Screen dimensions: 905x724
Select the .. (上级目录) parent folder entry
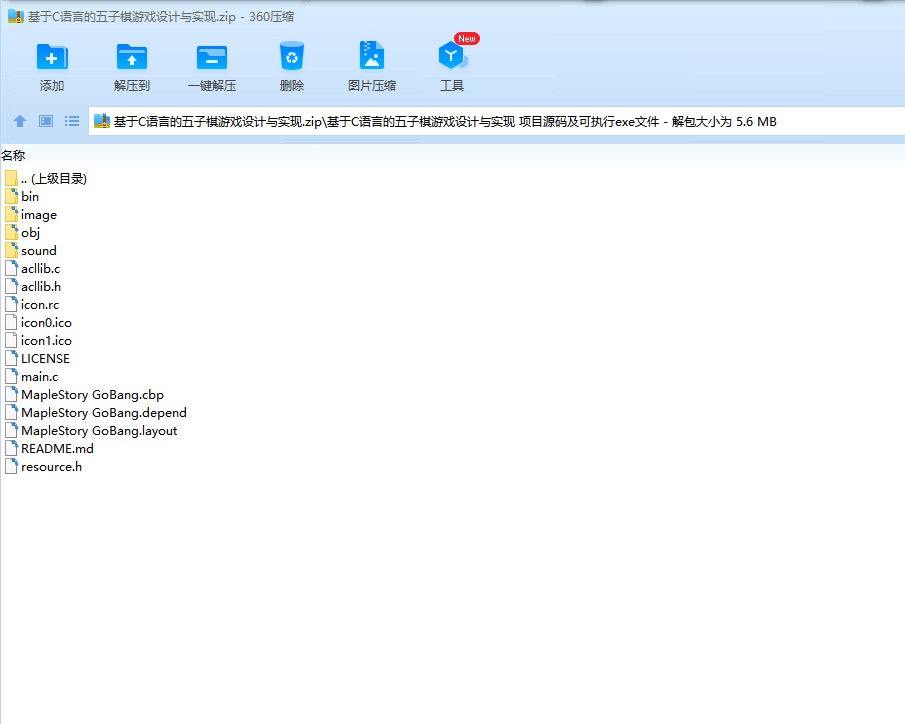(46, 178)
